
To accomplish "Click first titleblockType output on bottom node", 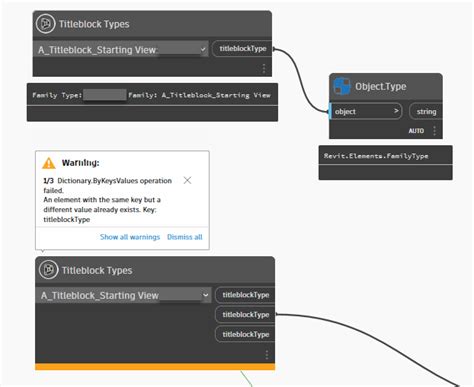I will (246, 295).
